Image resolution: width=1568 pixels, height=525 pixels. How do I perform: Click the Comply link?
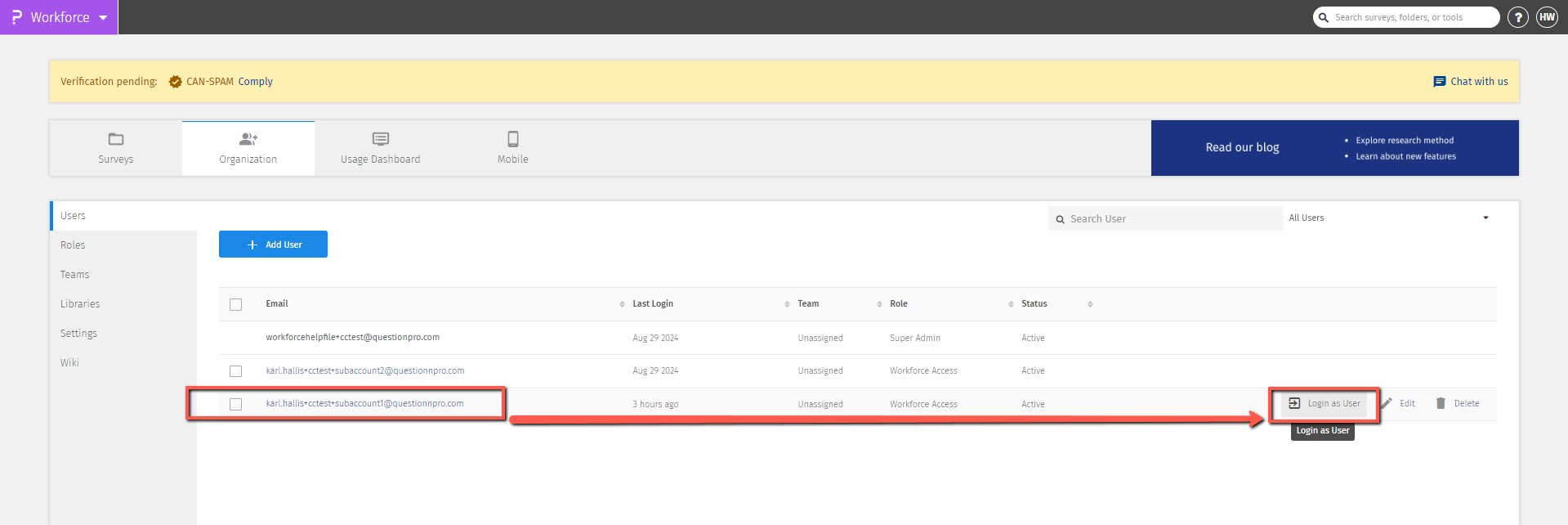click(x=255, y=82)
